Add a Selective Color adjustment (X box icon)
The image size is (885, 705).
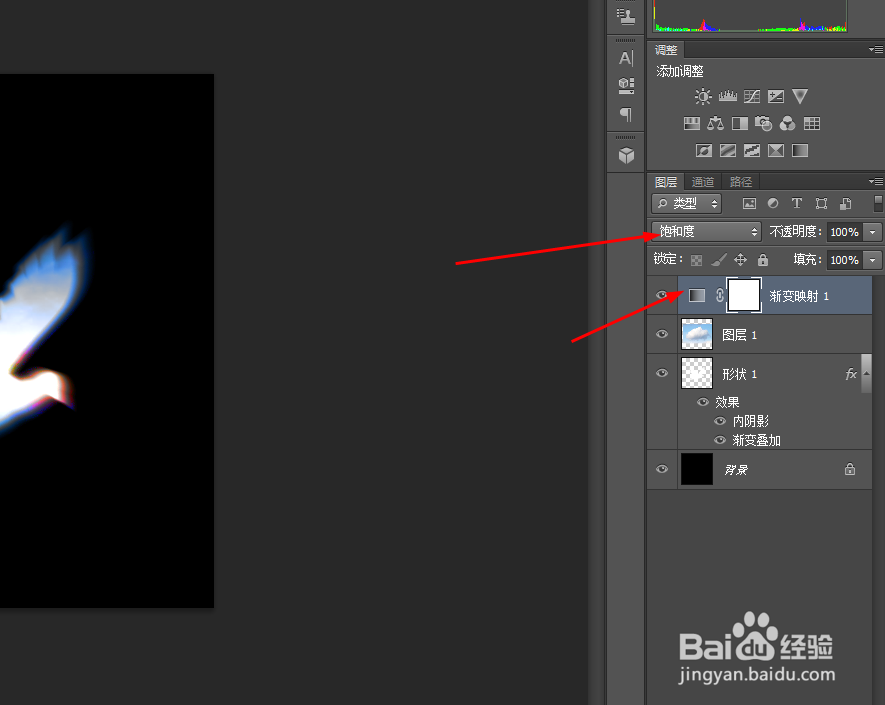(776, 151)
